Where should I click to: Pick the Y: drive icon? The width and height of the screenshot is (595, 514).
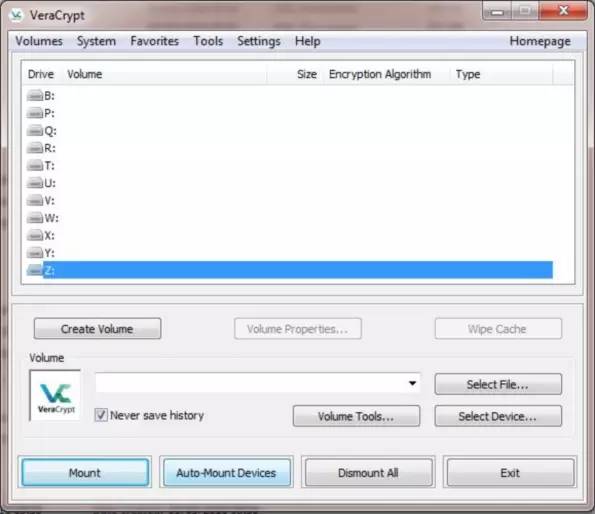pos(35,253)
